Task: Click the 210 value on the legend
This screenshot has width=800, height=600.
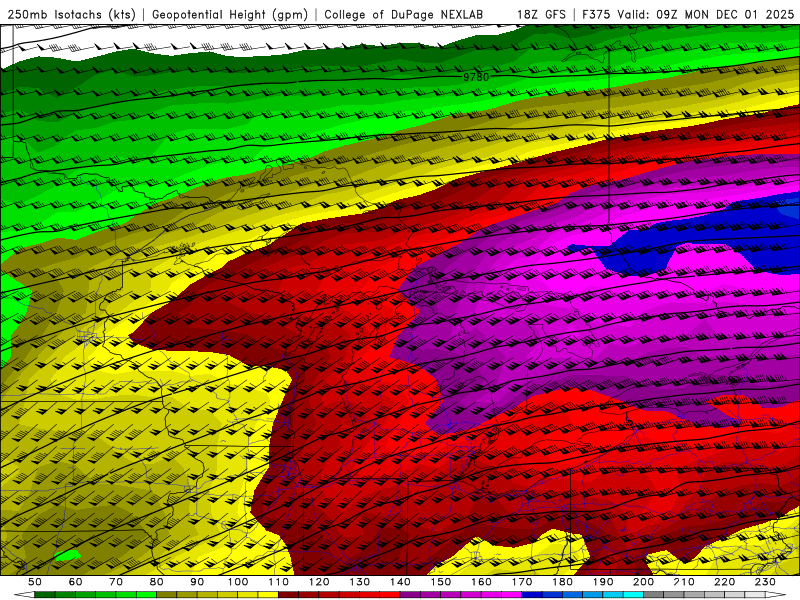Action: pyautogui.click(x=684, y=582)
